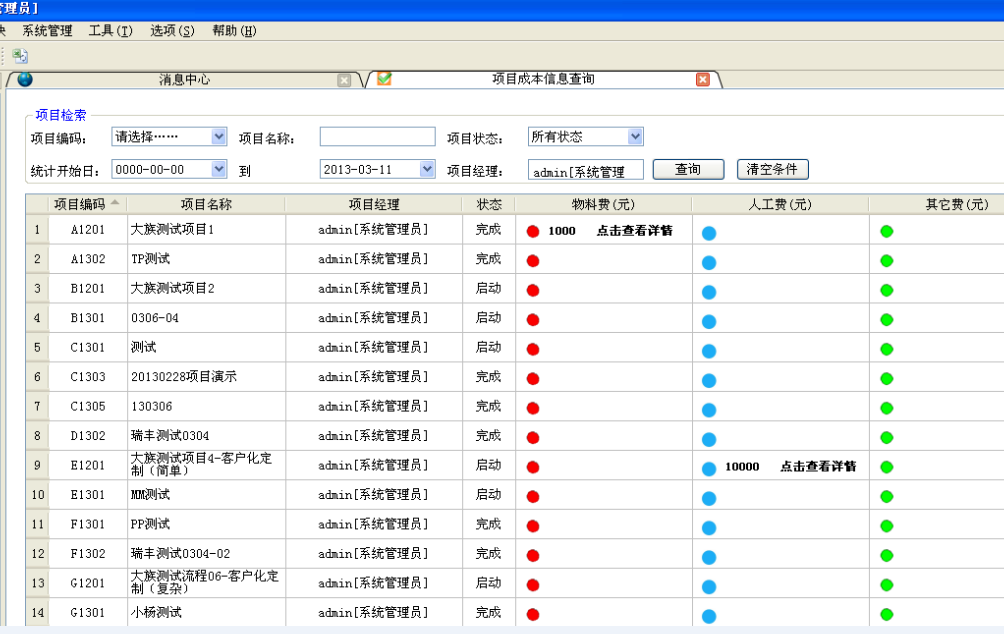
Task: Open the 项目编码 dropdown
Action: pos(219,137)
